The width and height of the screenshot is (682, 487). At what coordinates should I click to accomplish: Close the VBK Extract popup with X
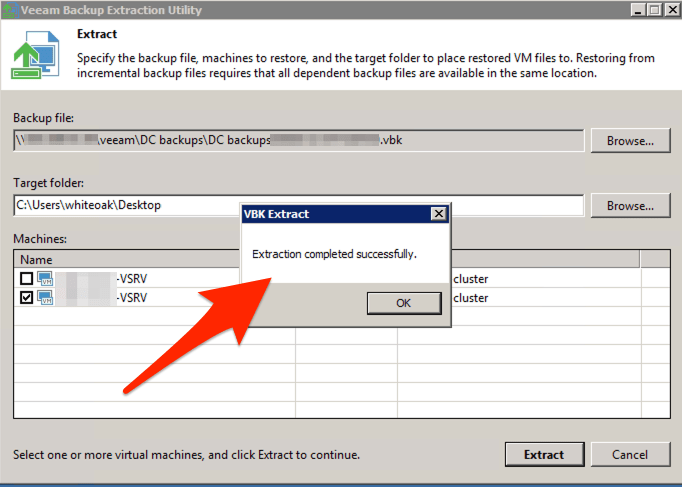pos(439,213)
